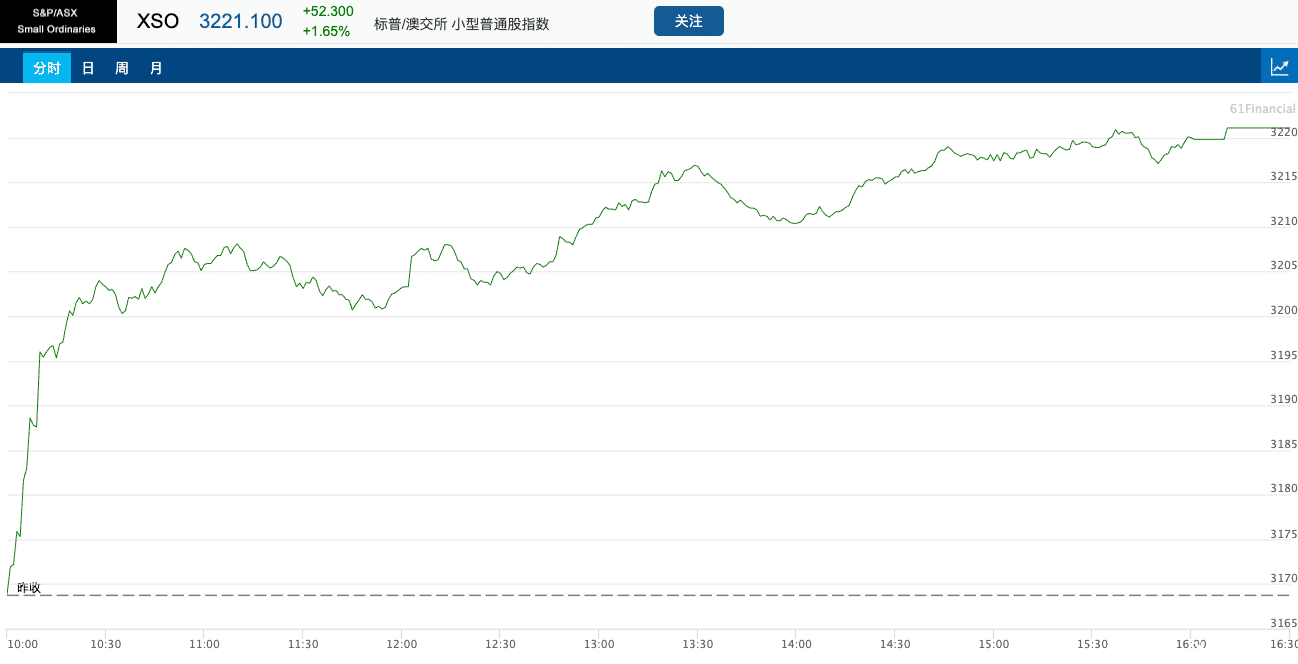Click the 昨收 previous close label
This screenshot has height=664, width=1298.
coord(29,587)
